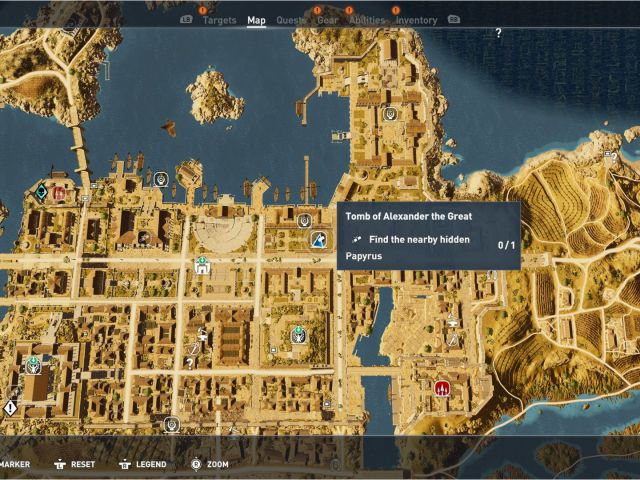Select red icon beside the teal skull marker

point(59,193)
